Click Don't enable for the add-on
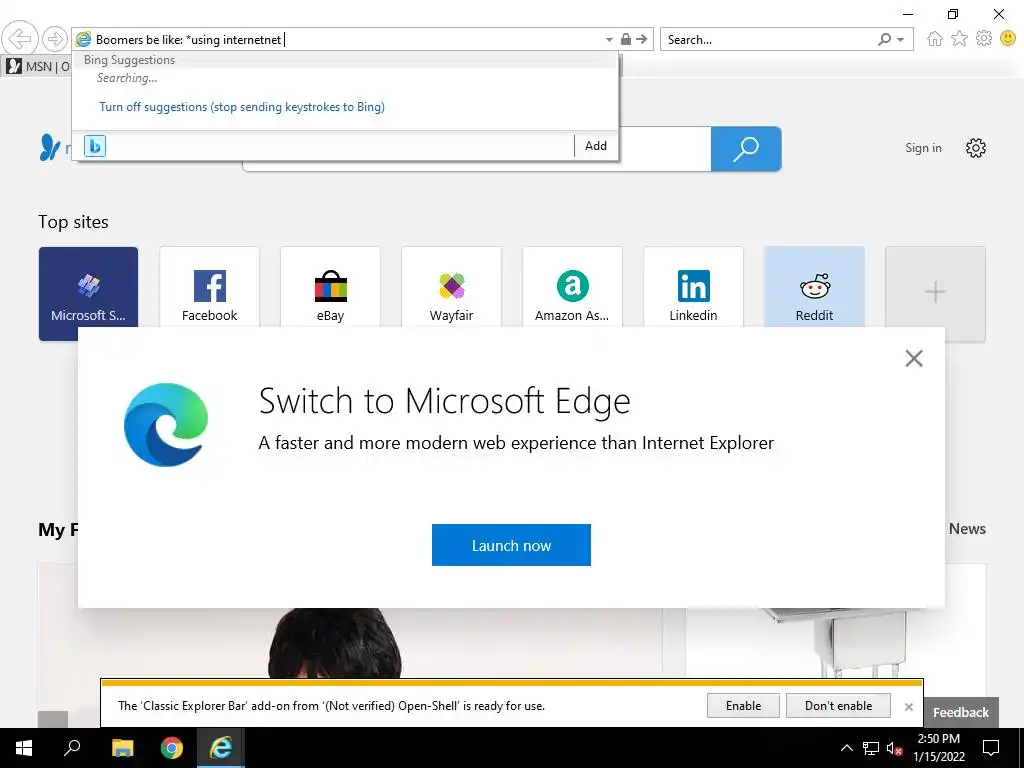 point(838,705)
